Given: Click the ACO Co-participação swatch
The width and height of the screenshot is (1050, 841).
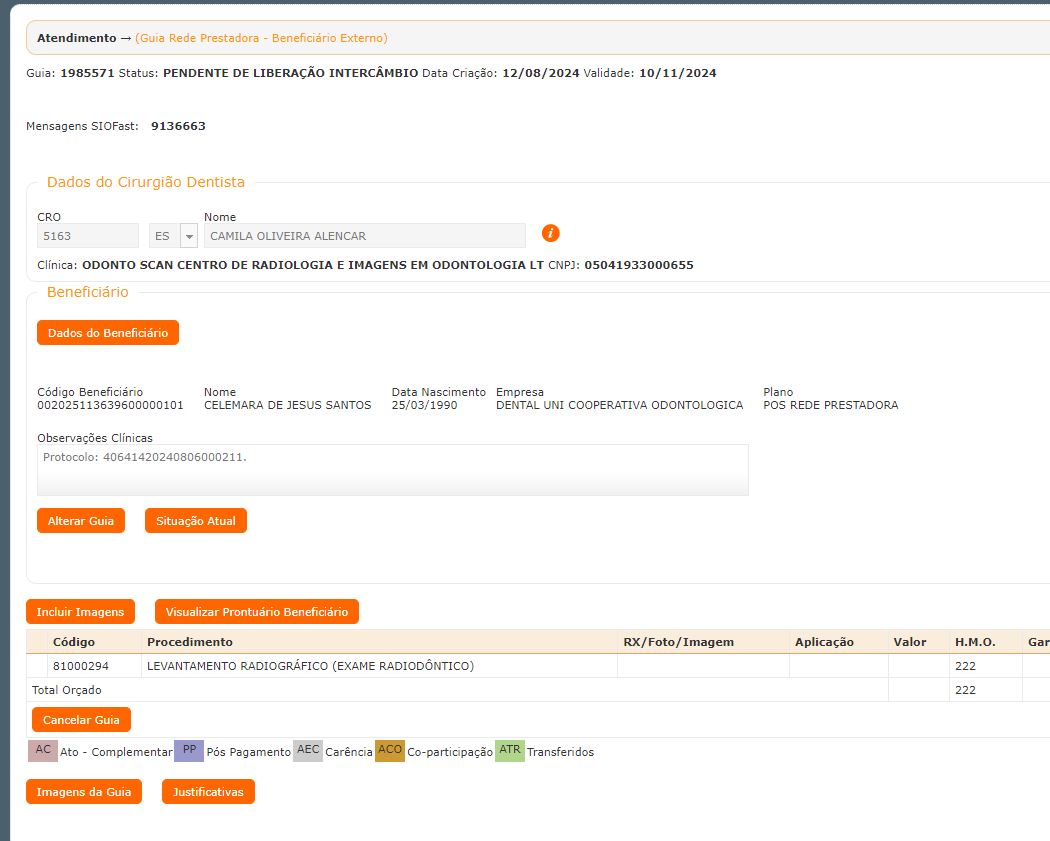Looking at the screenshot, I should [390, 751].
